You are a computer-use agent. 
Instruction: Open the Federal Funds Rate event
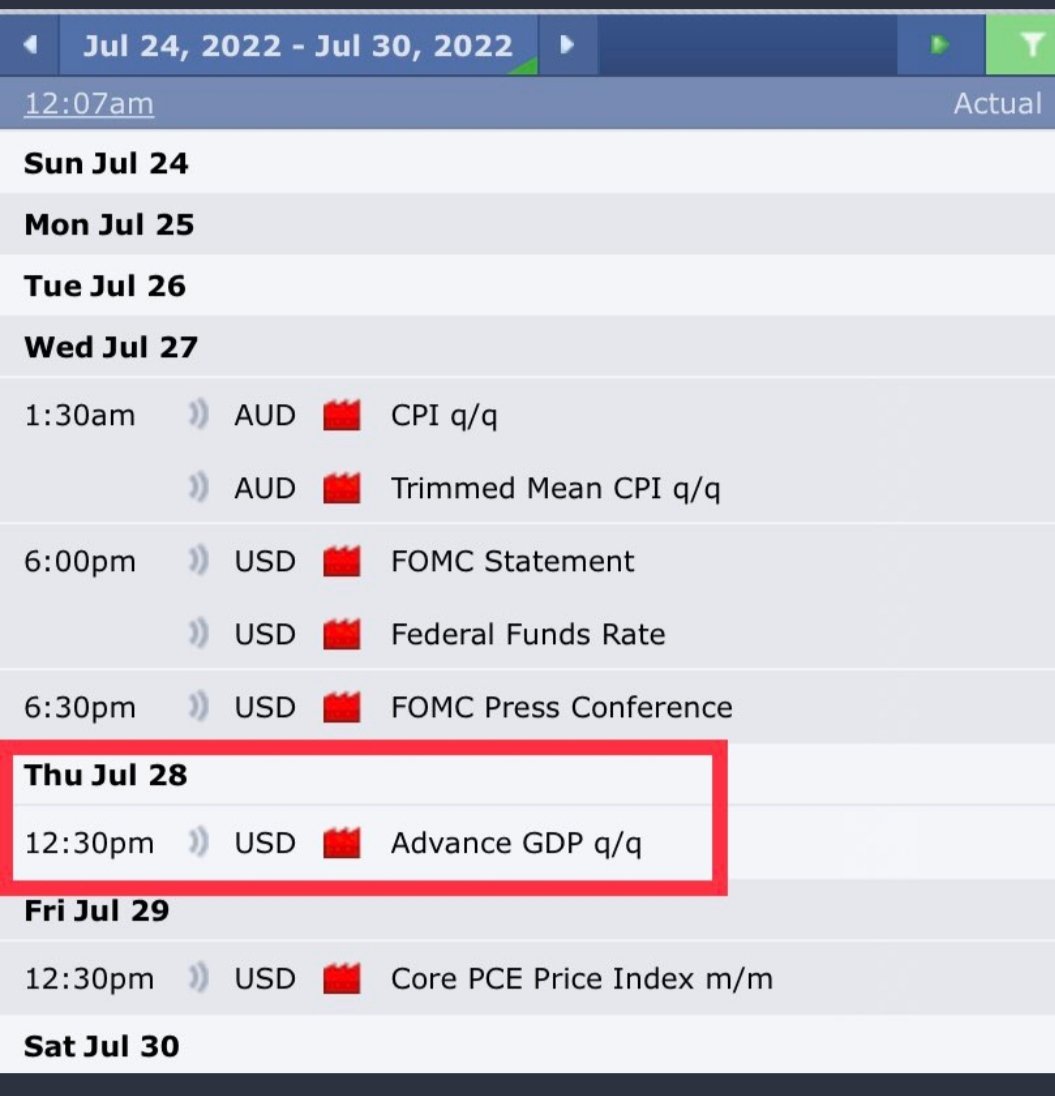[528, 634]
